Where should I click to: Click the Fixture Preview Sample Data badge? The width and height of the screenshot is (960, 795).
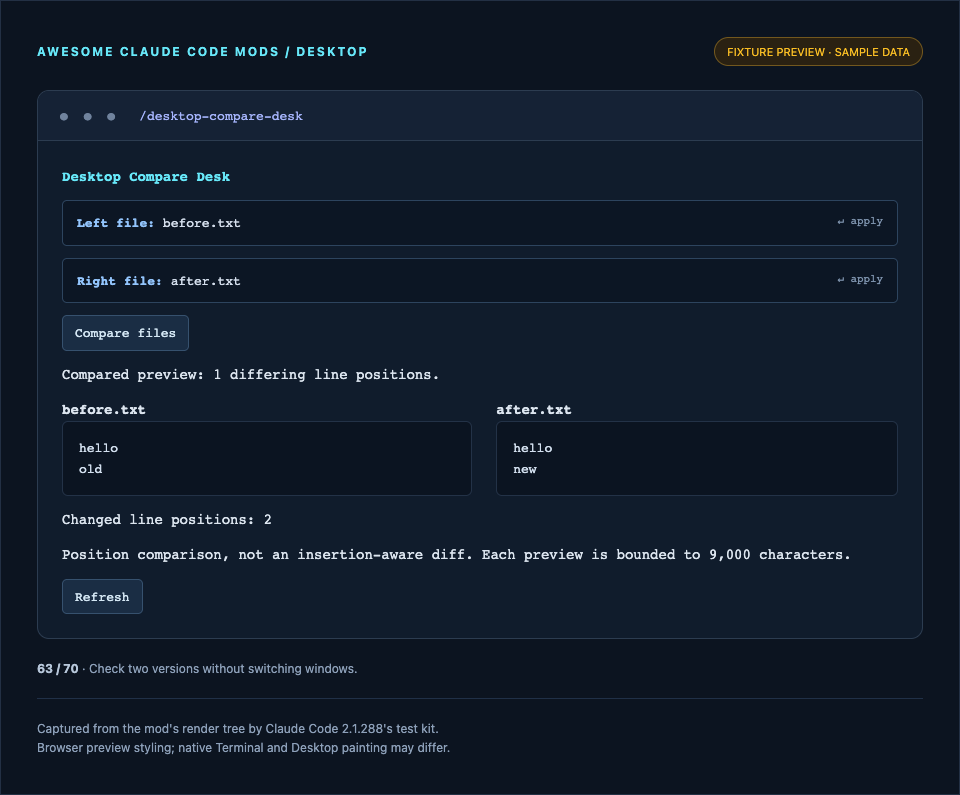pos(818,52)
